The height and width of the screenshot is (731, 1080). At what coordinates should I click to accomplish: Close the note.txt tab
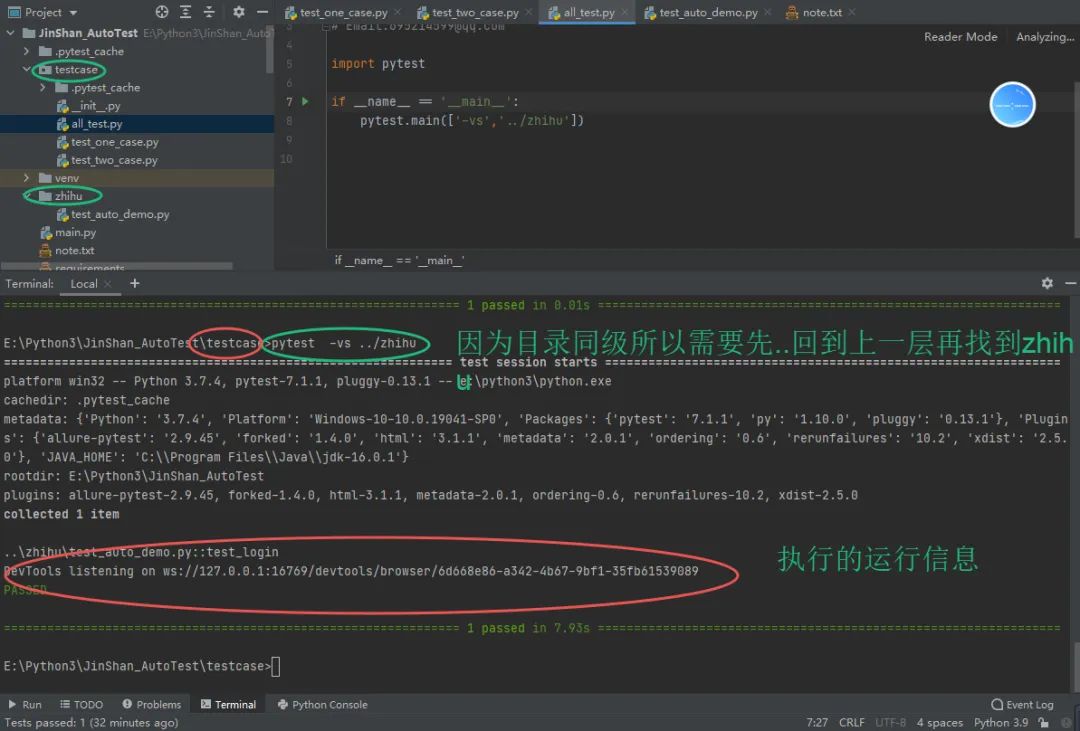pyautogui.click(x=852, y=12)
